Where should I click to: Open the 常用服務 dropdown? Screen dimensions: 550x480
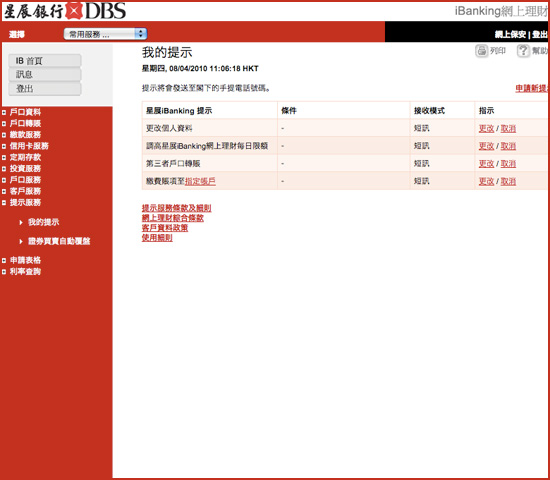tap(105, 34)
